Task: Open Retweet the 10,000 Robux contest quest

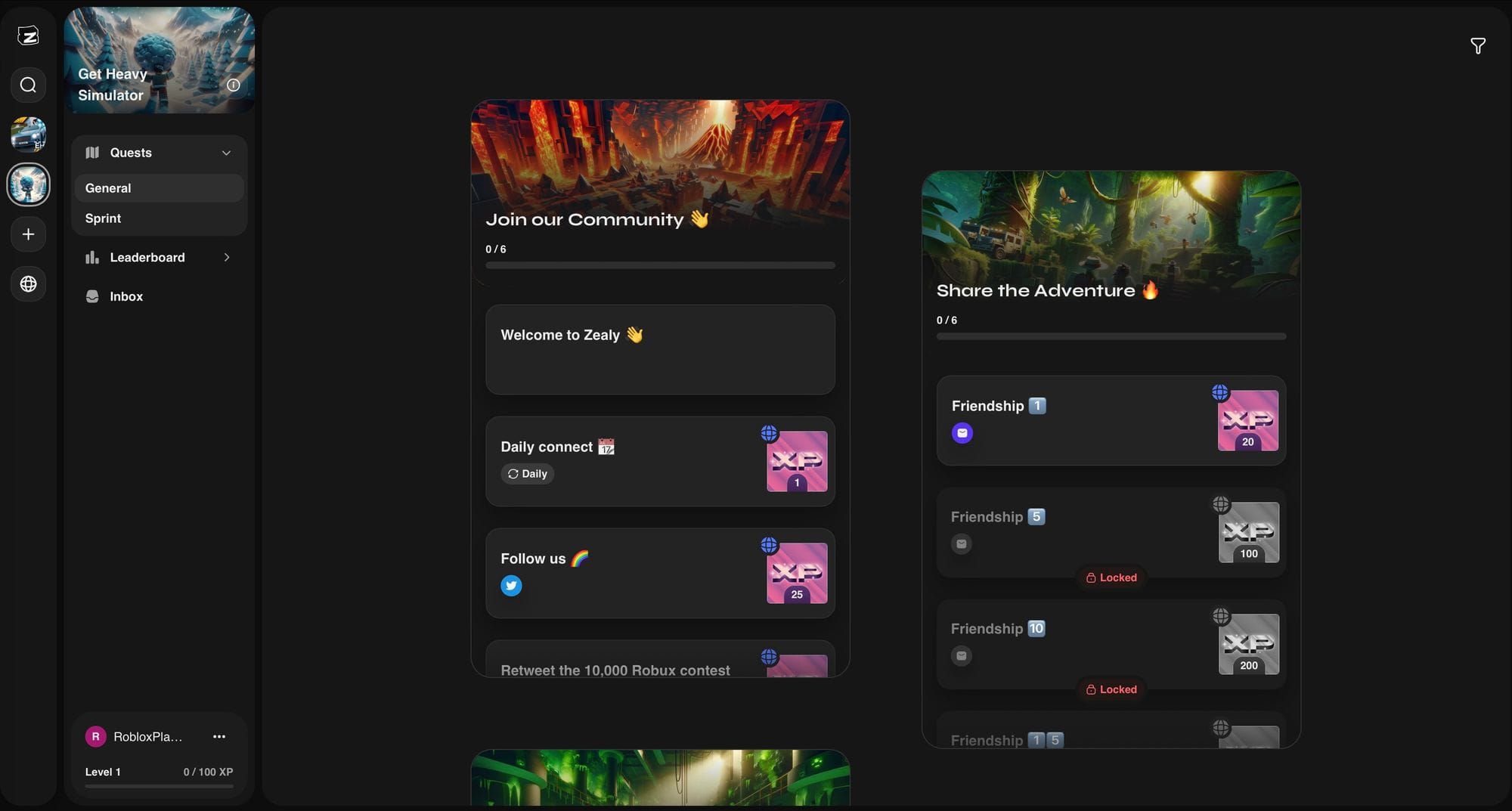Action: tap(660, 659)
